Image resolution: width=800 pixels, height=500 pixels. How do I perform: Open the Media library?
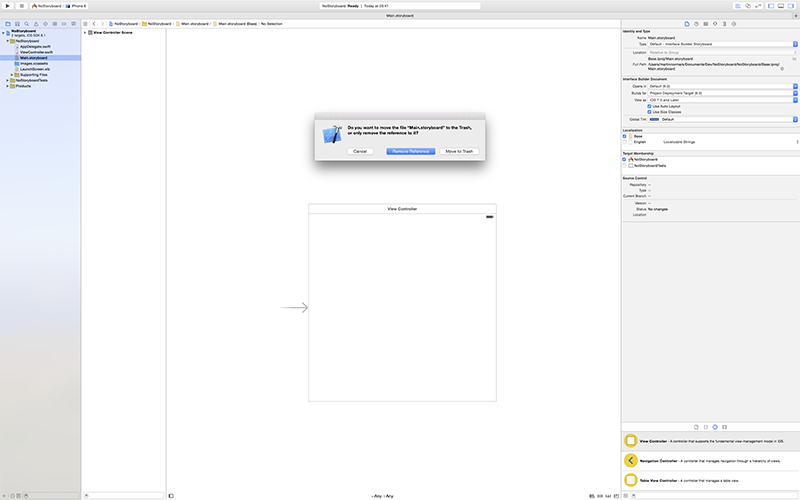[x=724, y=427]
